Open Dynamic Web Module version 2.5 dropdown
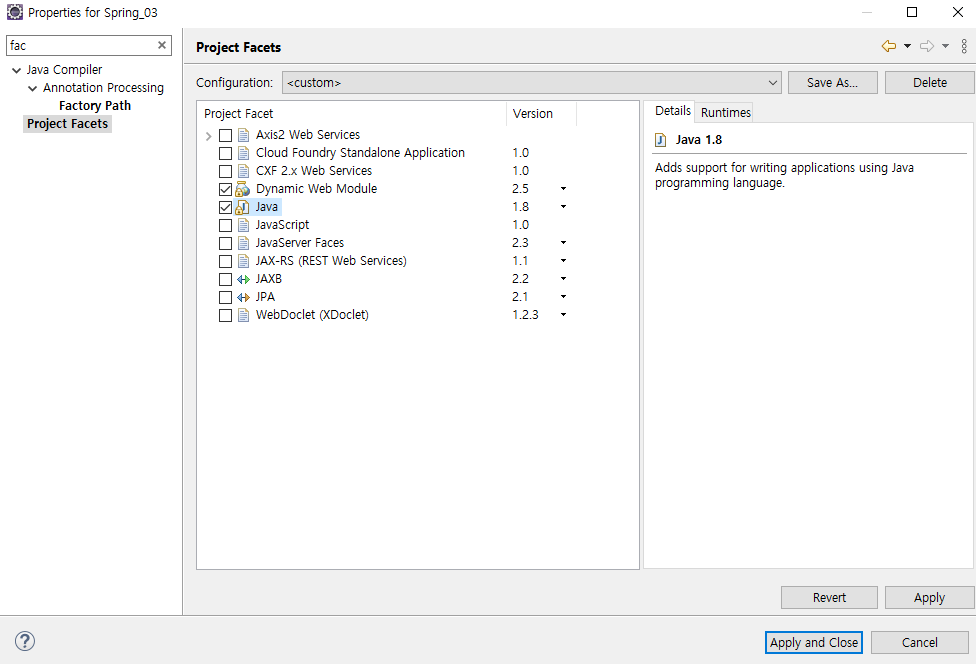Viewport: 976px width, 664px height. coord(563,189)
